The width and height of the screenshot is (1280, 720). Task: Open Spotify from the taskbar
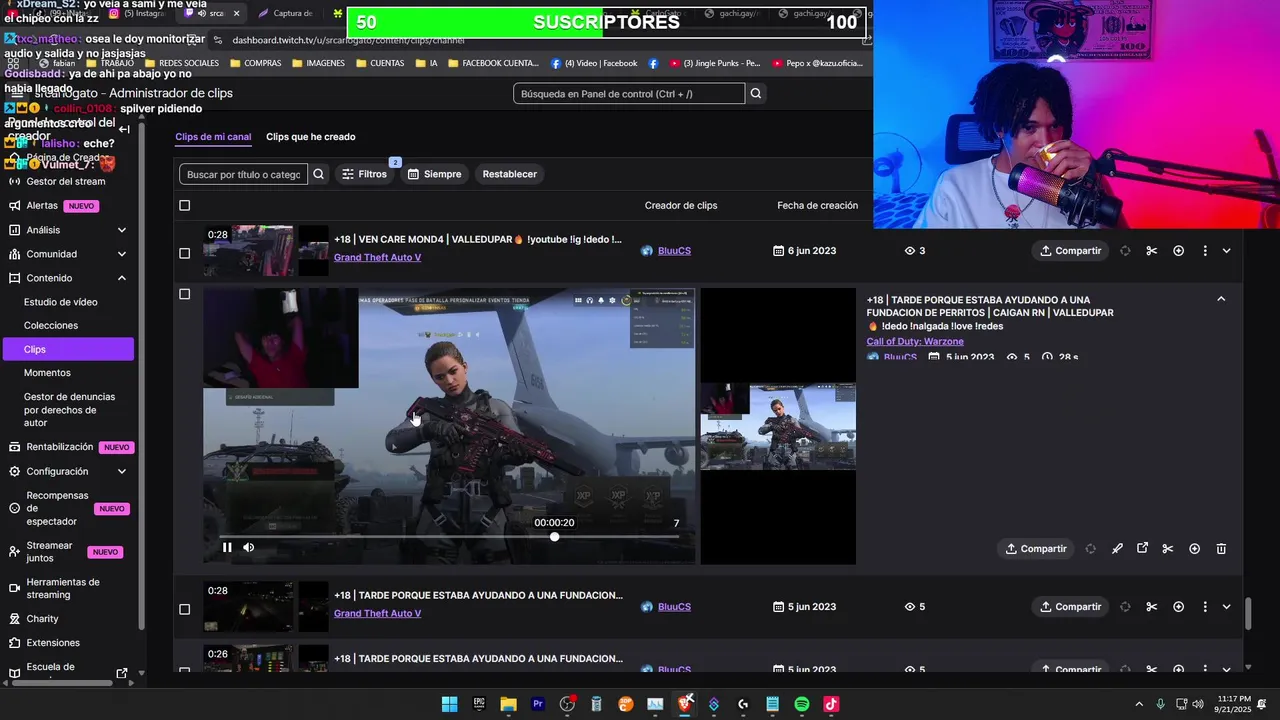pos(801,704)
